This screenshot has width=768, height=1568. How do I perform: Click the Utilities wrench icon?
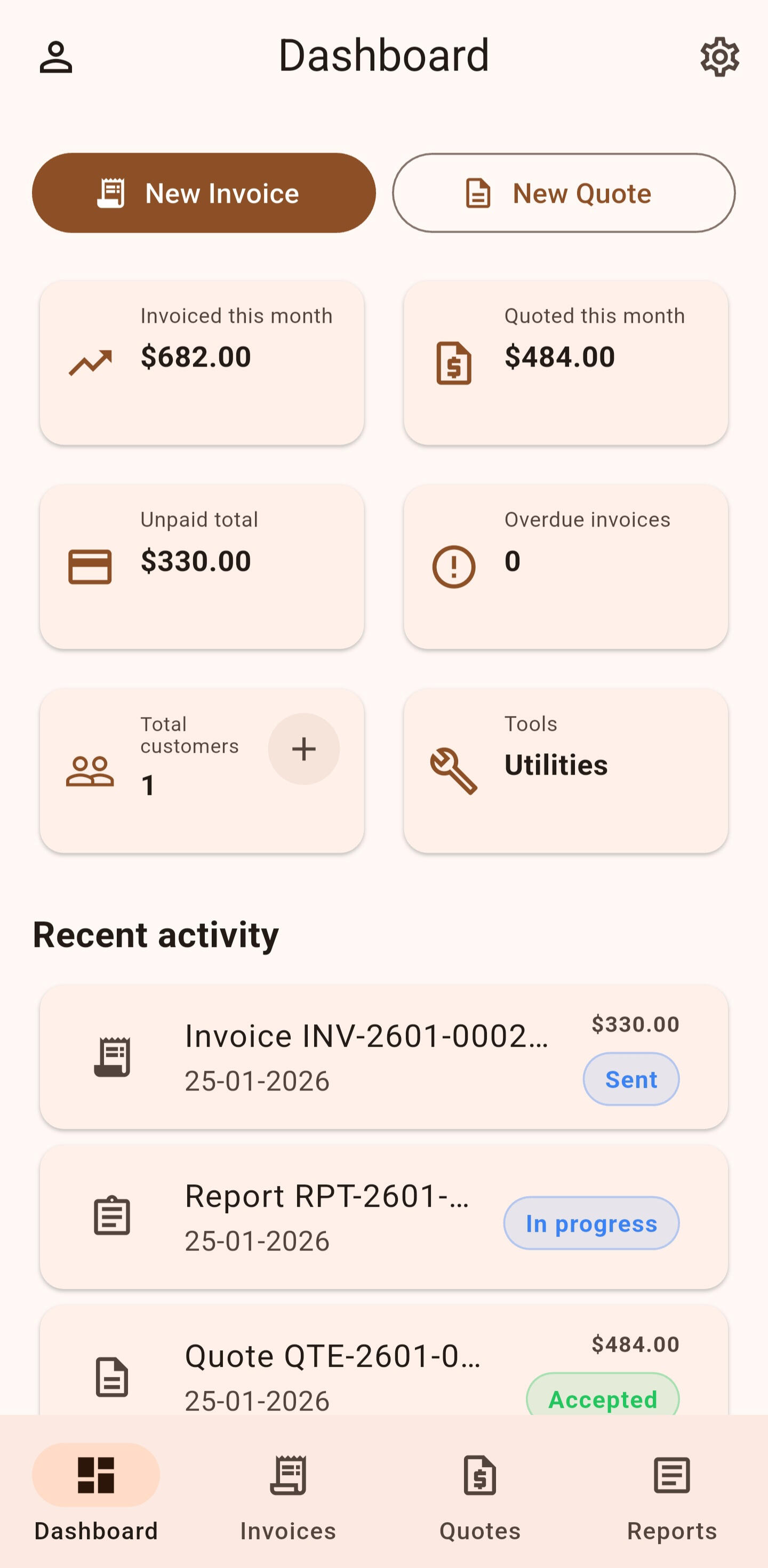(453, 770)
